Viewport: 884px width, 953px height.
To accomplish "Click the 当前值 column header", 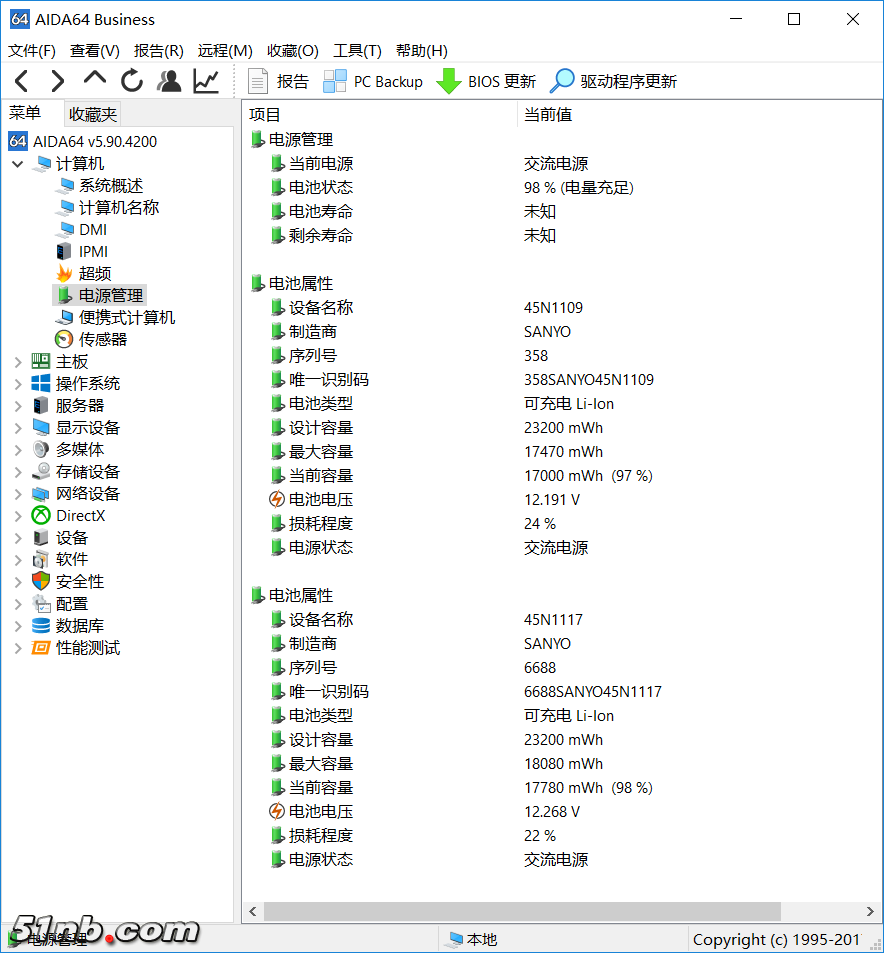I will click(x=548, y=114).
